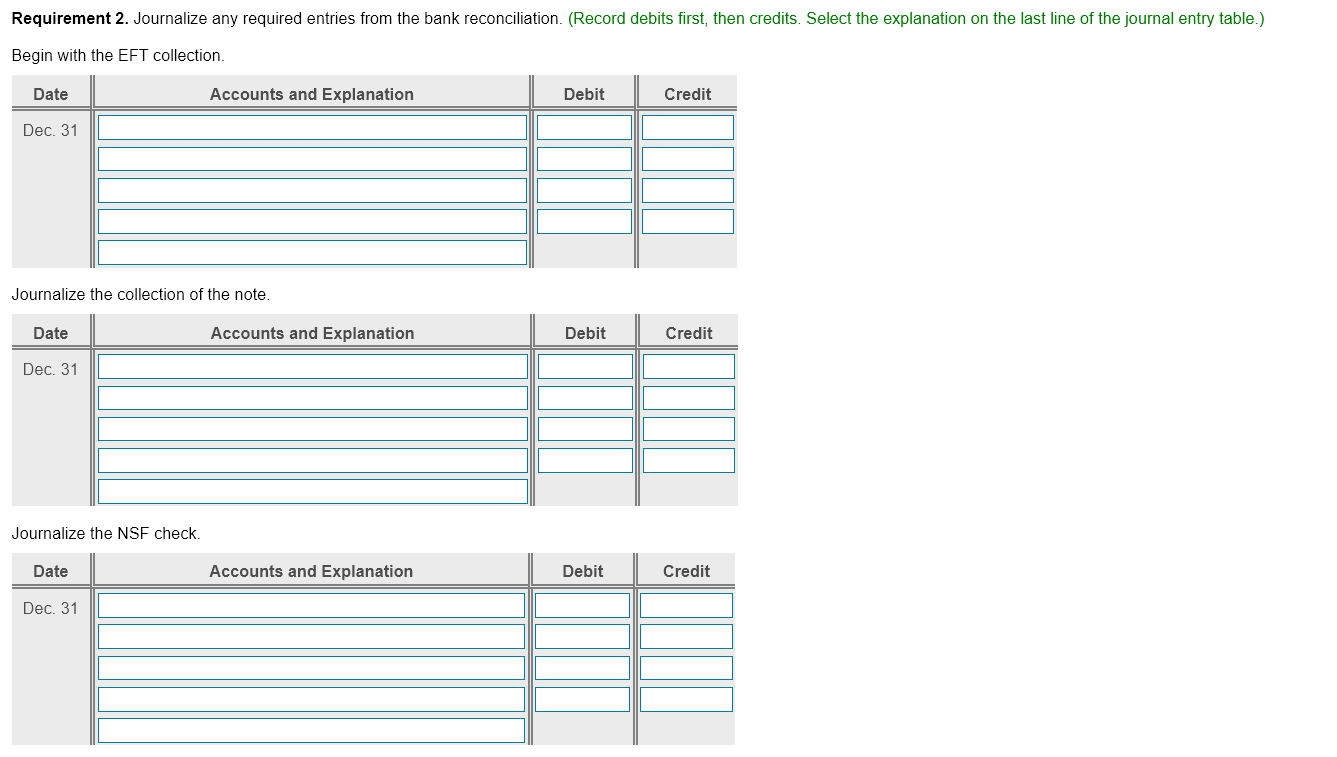Click fourth row Debit field in EFT collection
Viewport: 1337px width, 757px height.
click(584, 221)
